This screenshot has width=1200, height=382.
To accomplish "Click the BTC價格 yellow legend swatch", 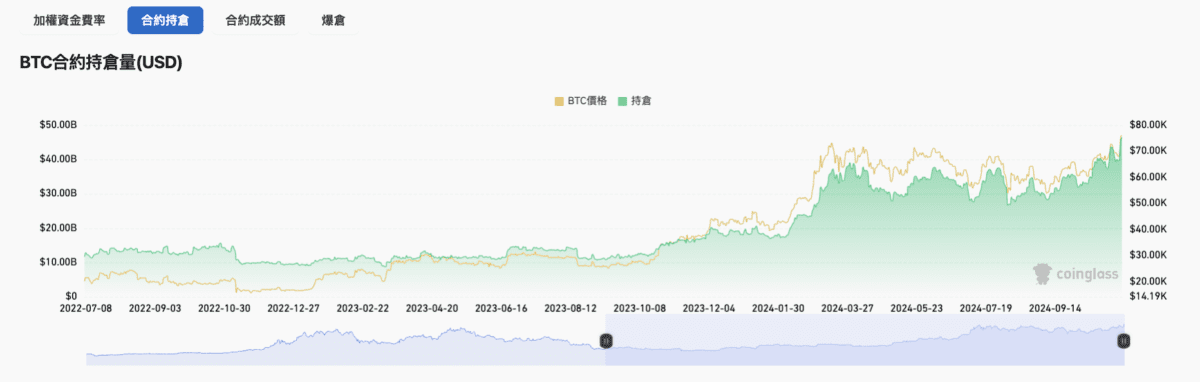I will pyautogui.click(x=558, y=101).
